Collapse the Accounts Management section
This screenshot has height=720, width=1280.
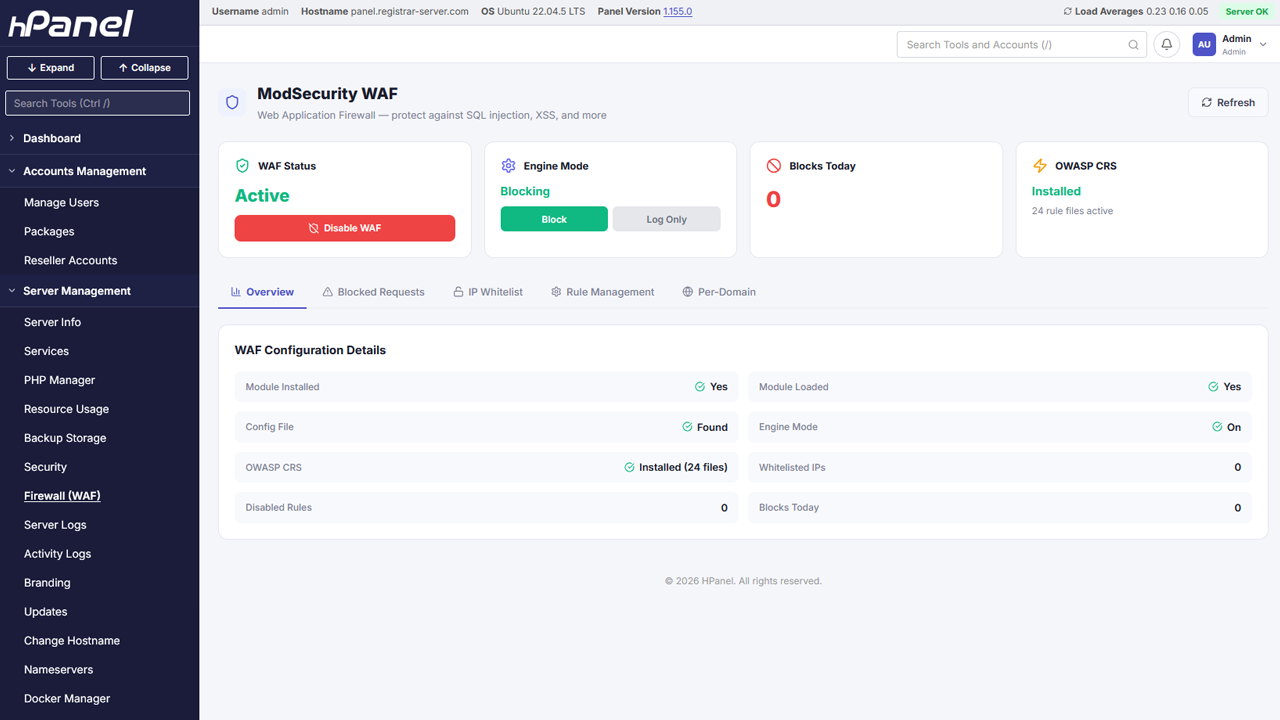pyautogui.click(x=100, y=171)
